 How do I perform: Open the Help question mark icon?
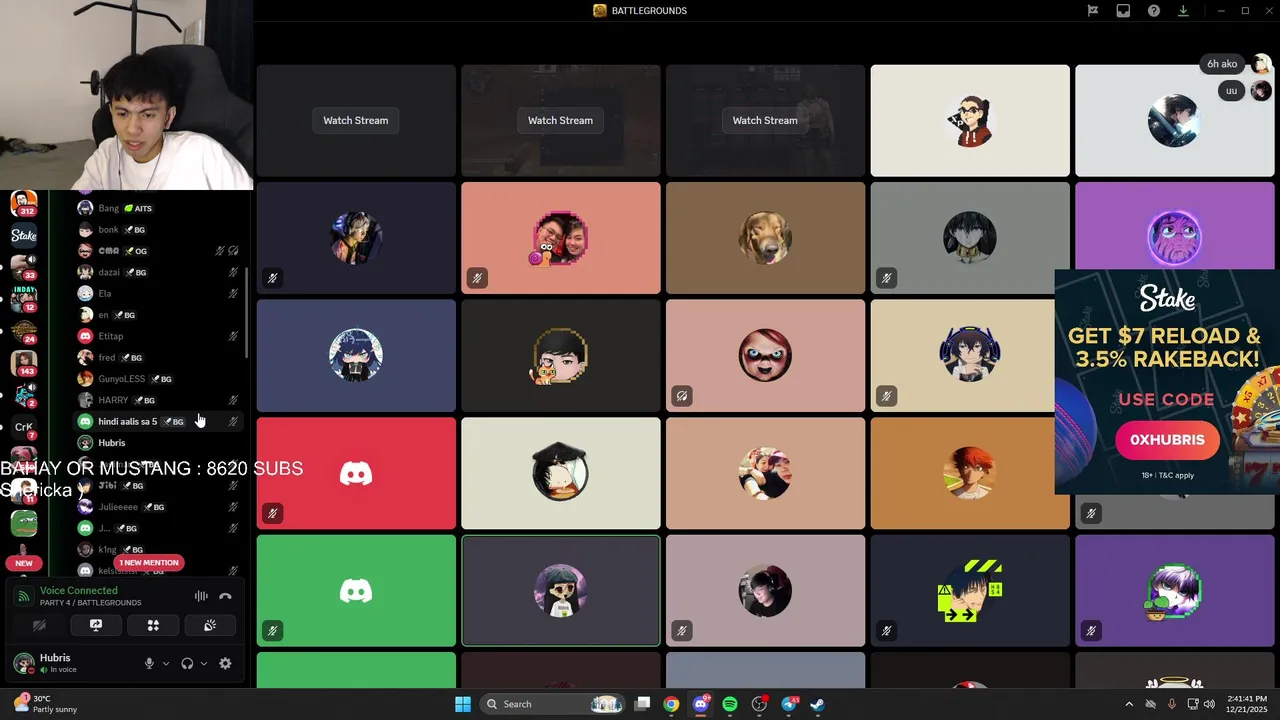point(1154,11)
